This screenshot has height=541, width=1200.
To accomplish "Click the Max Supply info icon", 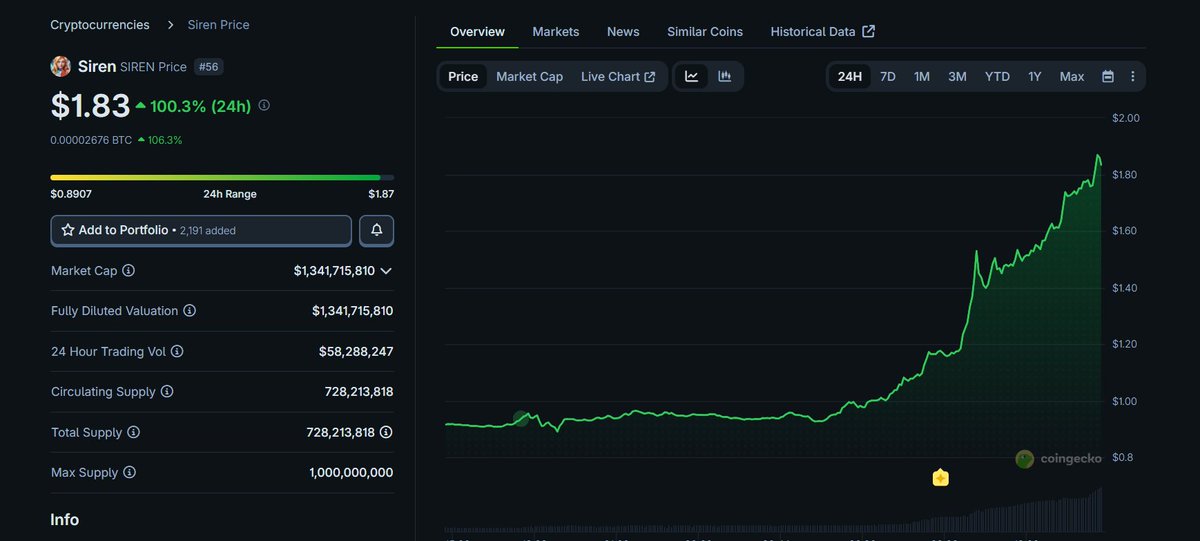I will [x=129, y=472].
